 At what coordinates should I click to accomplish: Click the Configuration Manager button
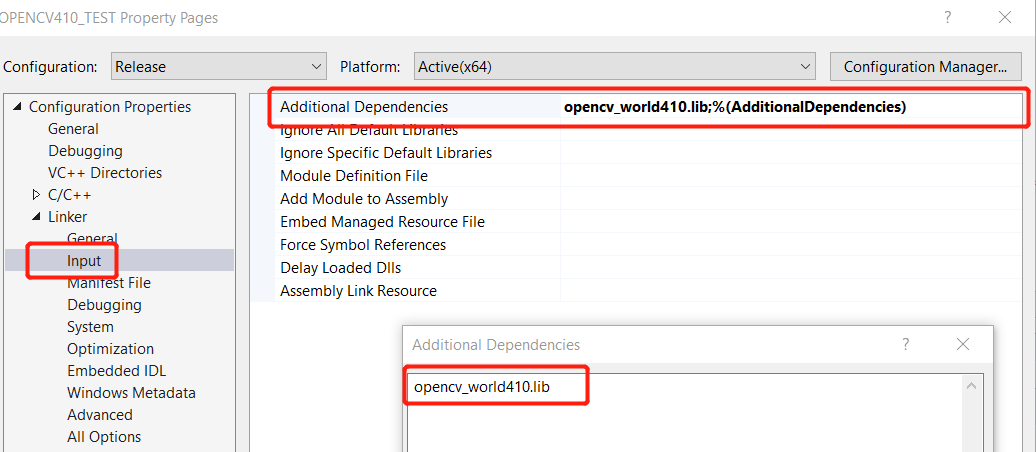925,67
